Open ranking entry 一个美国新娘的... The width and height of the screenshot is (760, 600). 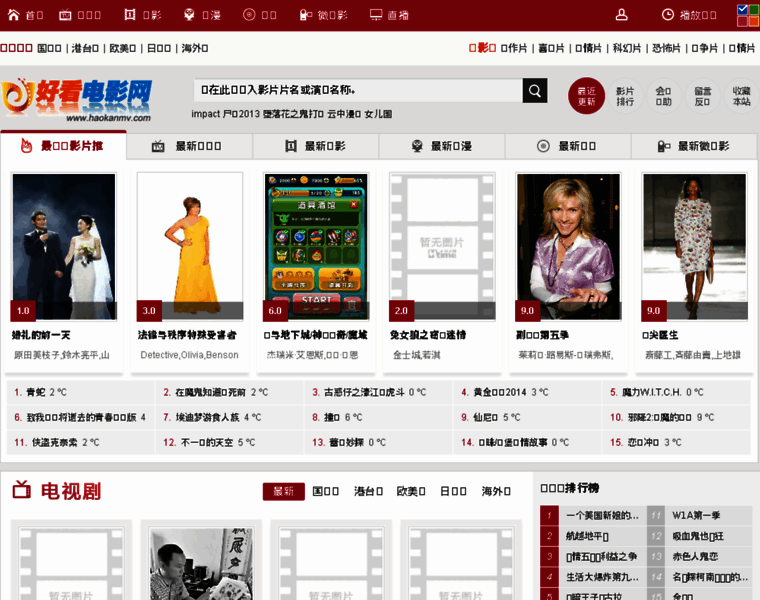point(602,515)
